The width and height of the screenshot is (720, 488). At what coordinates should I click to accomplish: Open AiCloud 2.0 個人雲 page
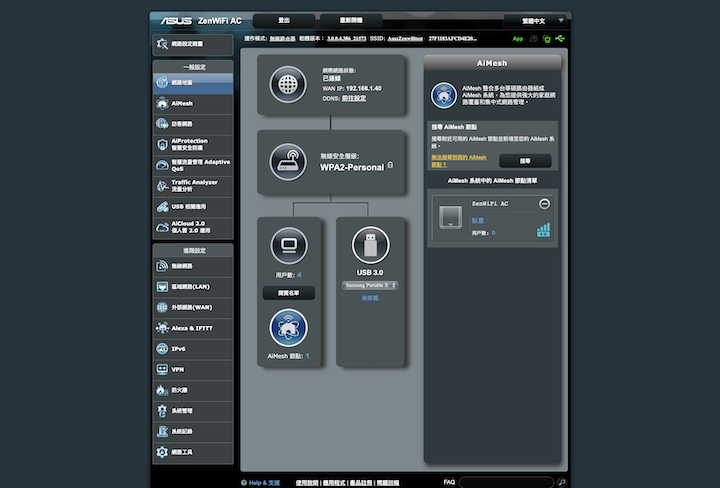click(193, 227)
